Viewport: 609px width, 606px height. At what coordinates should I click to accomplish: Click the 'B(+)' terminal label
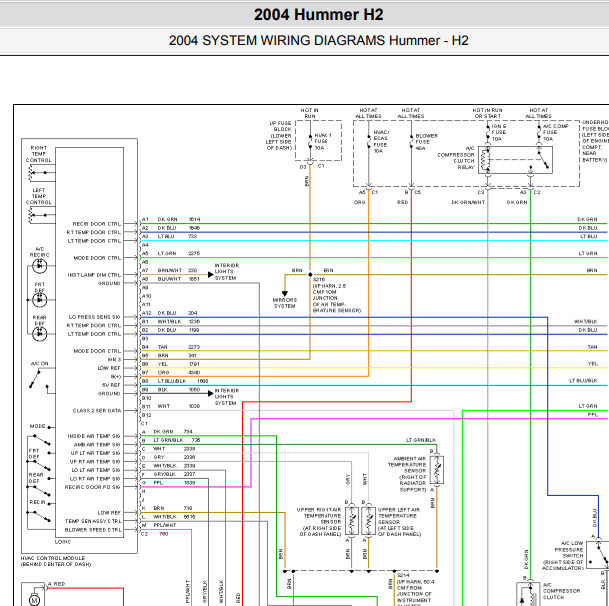[x=116, y=376]
